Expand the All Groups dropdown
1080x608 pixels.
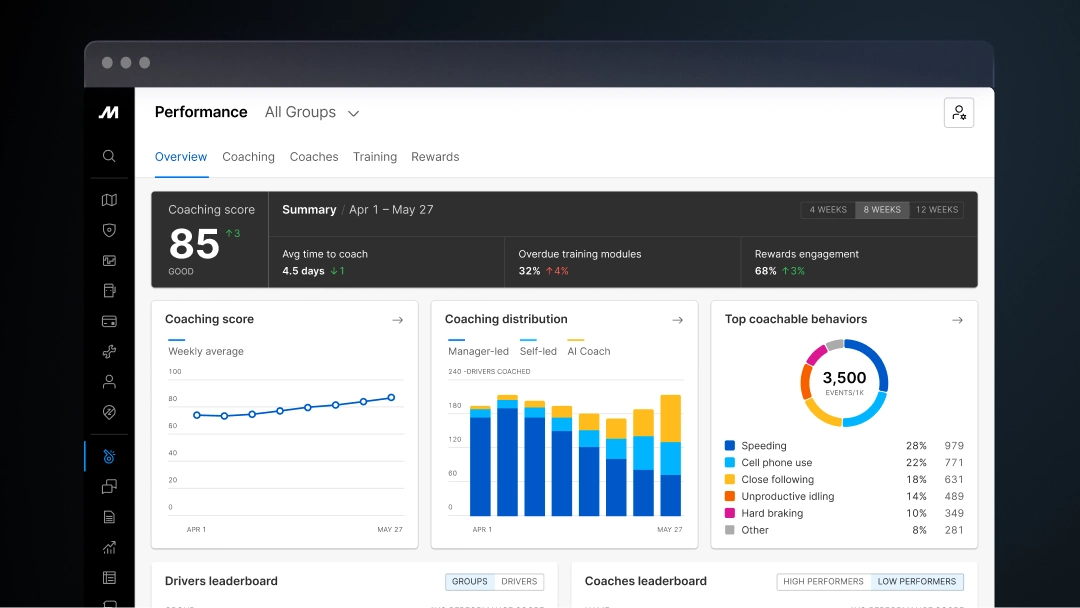pyautogui.click(x=312, y=112)
